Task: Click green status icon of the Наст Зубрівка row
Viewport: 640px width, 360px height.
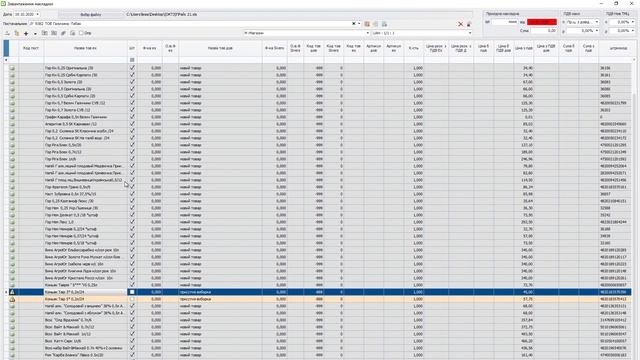Action: (x=12, y=194)
